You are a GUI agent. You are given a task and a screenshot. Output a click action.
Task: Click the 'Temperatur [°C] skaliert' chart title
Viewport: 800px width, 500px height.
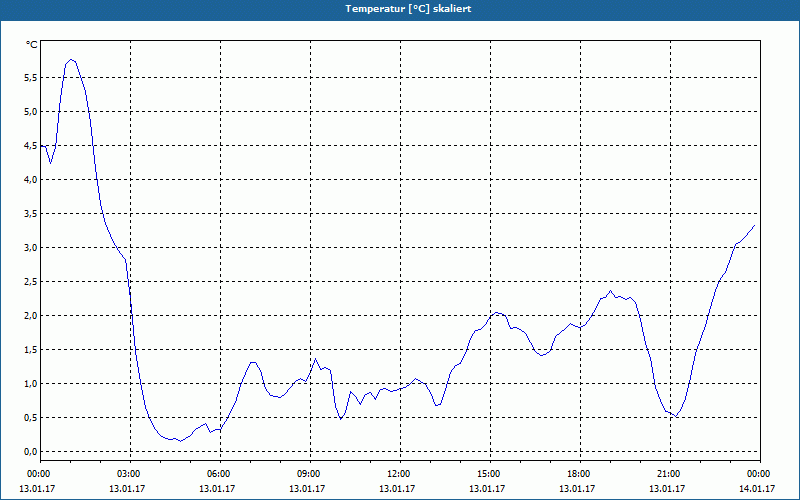(x=408, y=9)
